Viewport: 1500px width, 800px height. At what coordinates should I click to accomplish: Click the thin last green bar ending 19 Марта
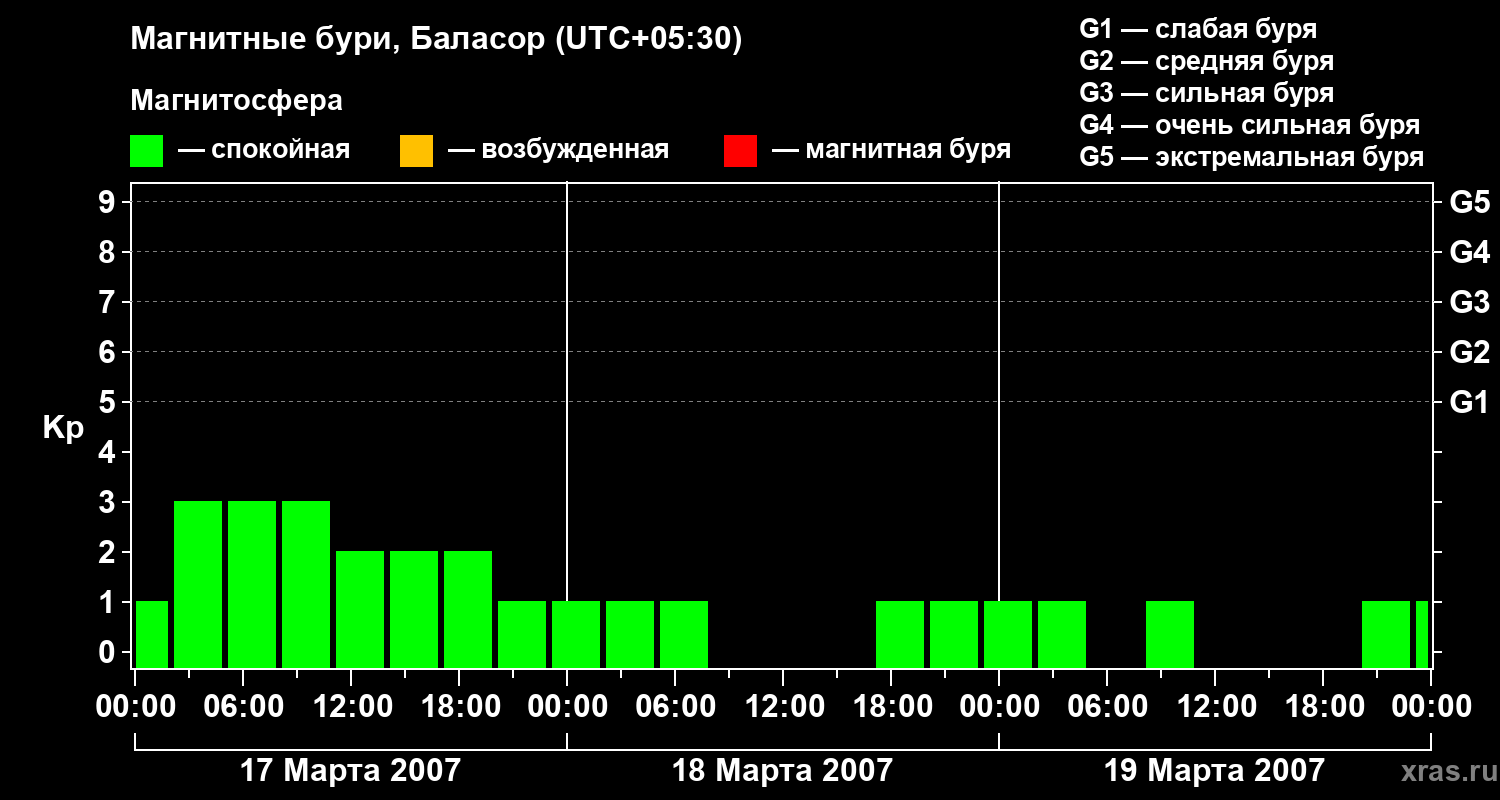coord(1422,634)
